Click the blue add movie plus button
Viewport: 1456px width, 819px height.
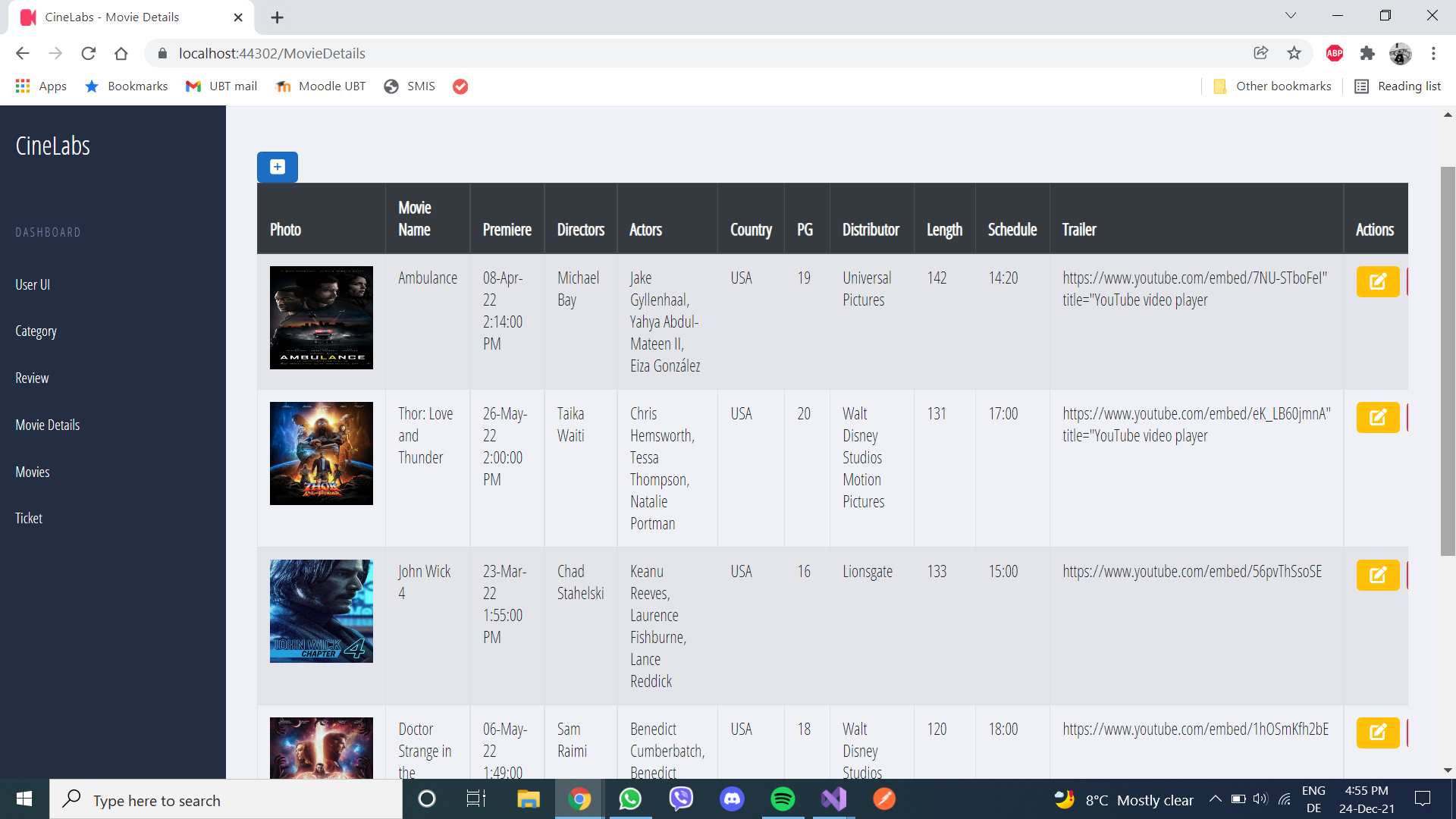click(x=277, y=167)
